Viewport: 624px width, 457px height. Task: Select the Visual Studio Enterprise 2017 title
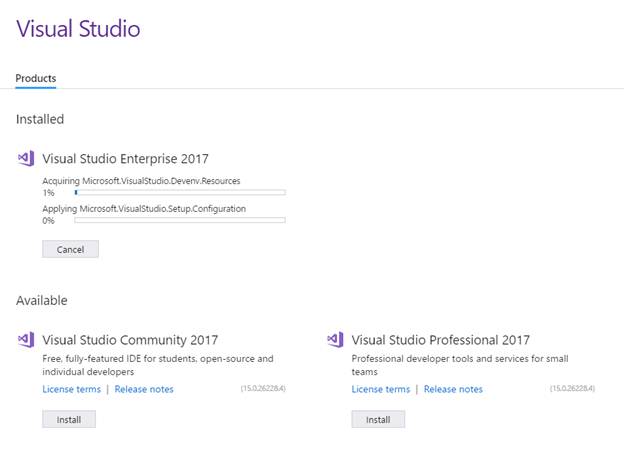(125, 158)
